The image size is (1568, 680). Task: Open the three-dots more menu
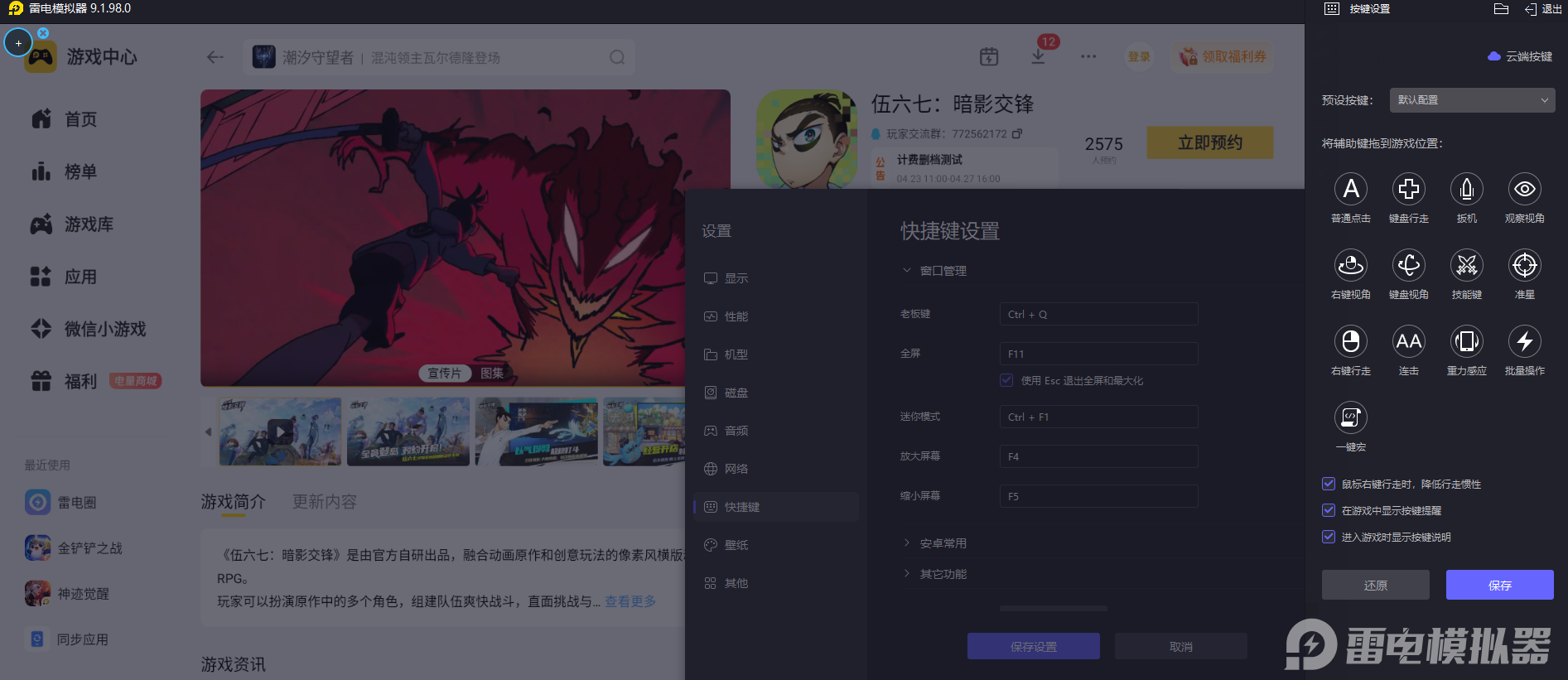click(x=1088, y=57)
